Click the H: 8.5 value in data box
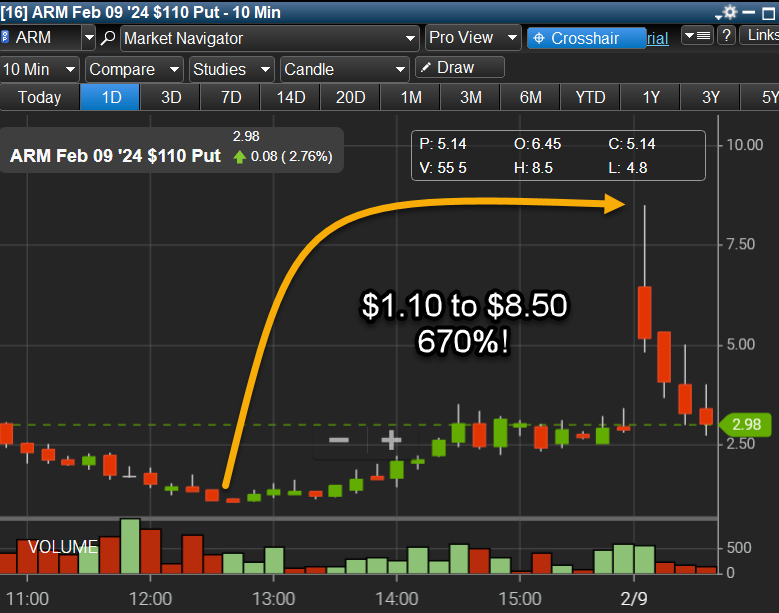The height and width of the screenshot is (613, 779). click(533, 168)
